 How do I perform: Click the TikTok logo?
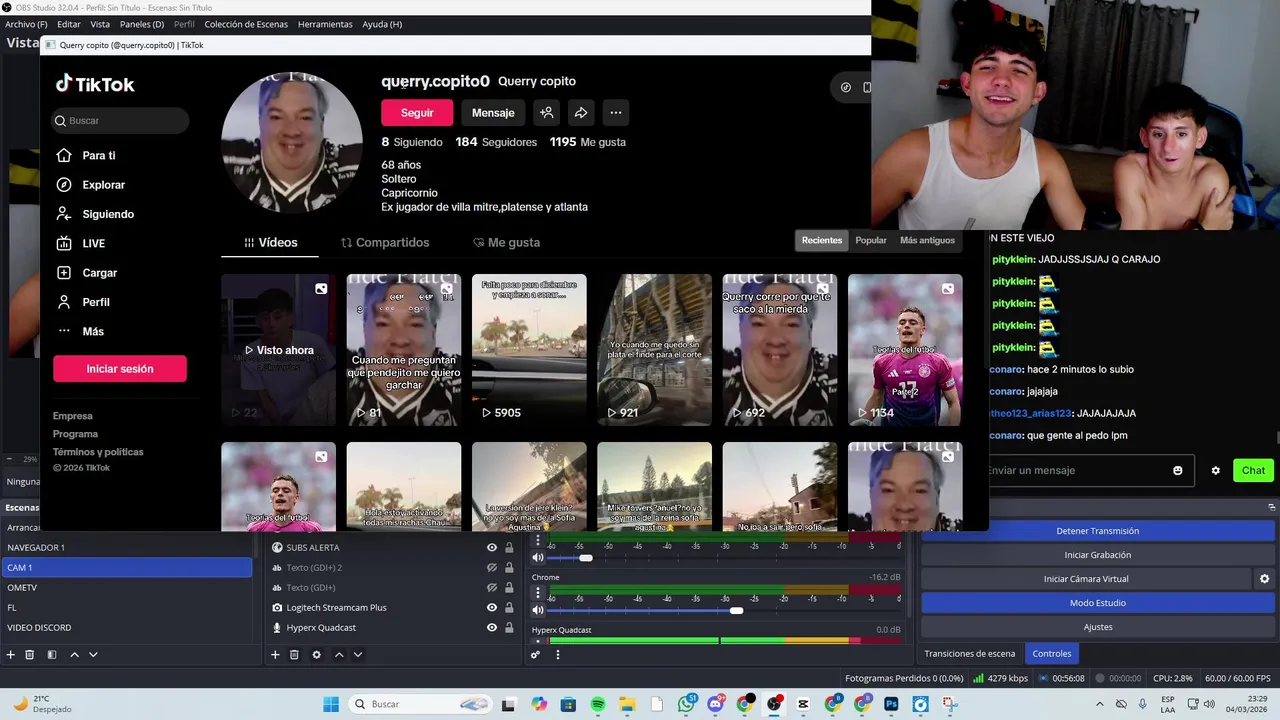(x=95, y=84)
